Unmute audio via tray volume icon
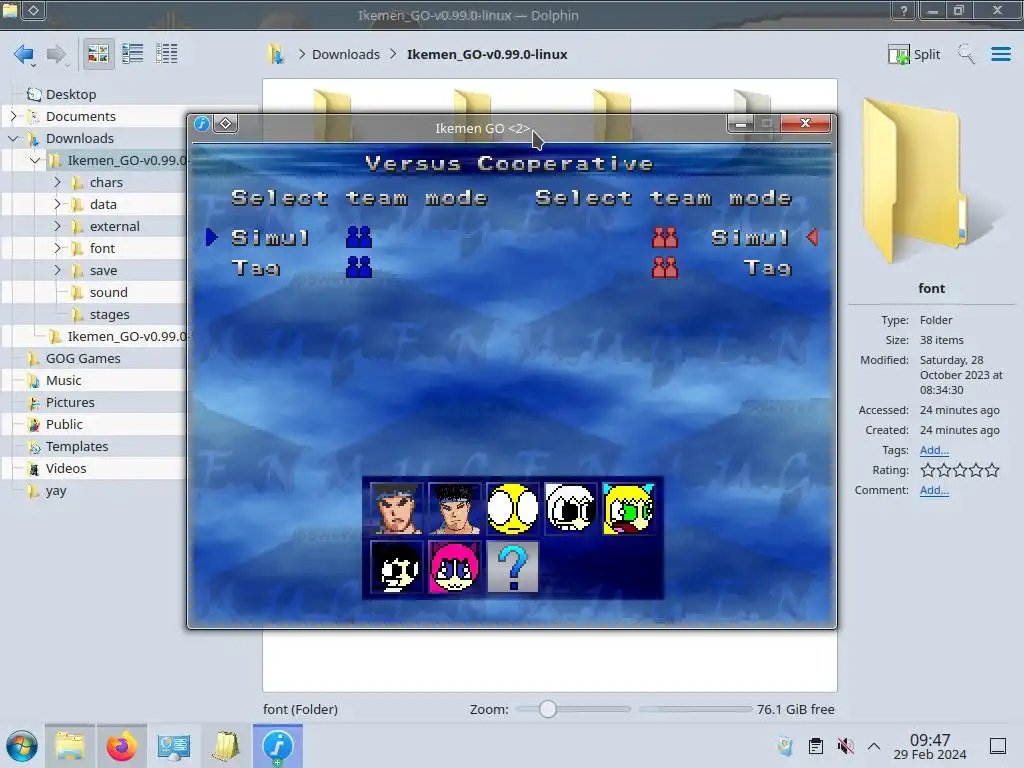The image size is (1024, 768). [x=845, y=746]
